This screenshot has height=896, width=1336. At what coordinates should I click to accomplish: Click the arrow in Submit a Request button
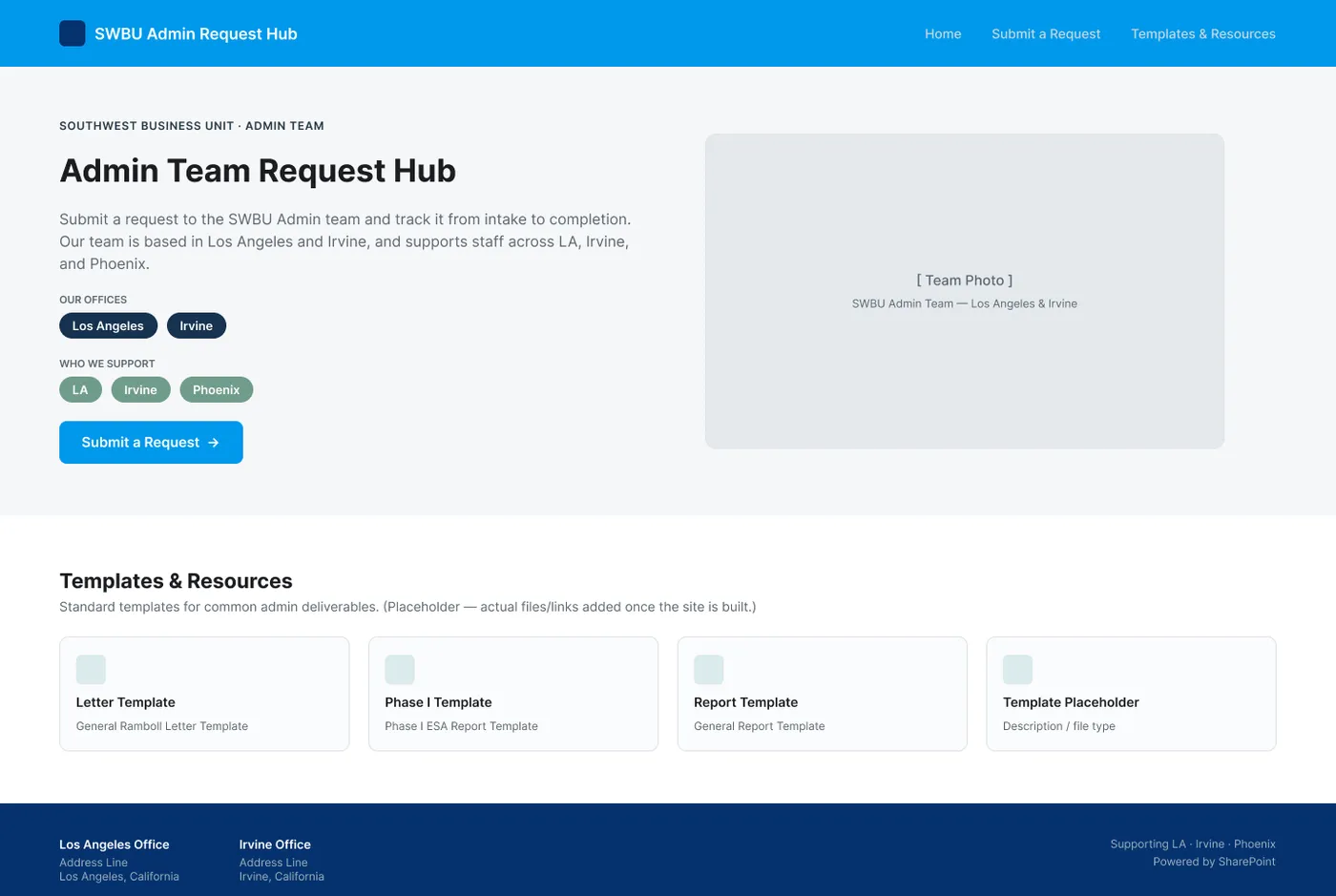pos(214,443)
